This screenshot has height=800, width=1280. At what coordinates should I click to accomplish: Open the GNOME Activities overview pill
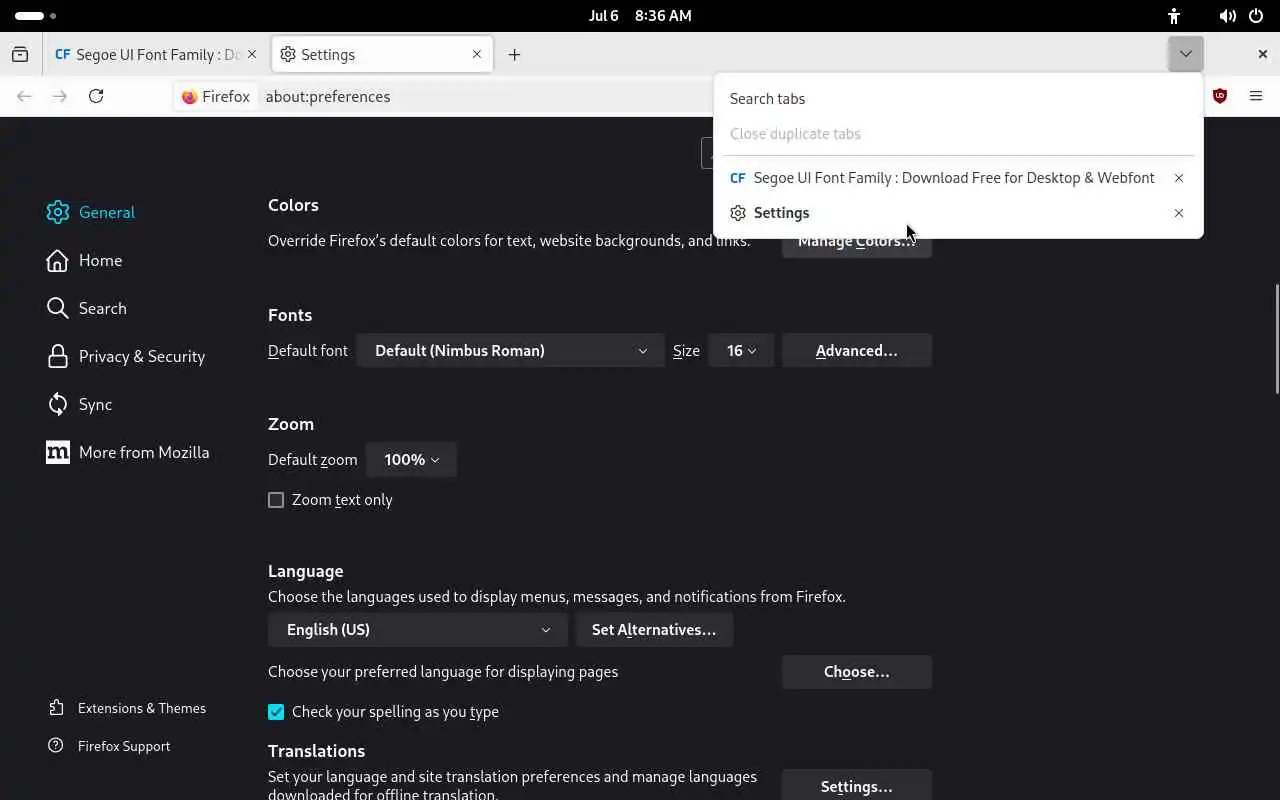click(x=36, y=16)
